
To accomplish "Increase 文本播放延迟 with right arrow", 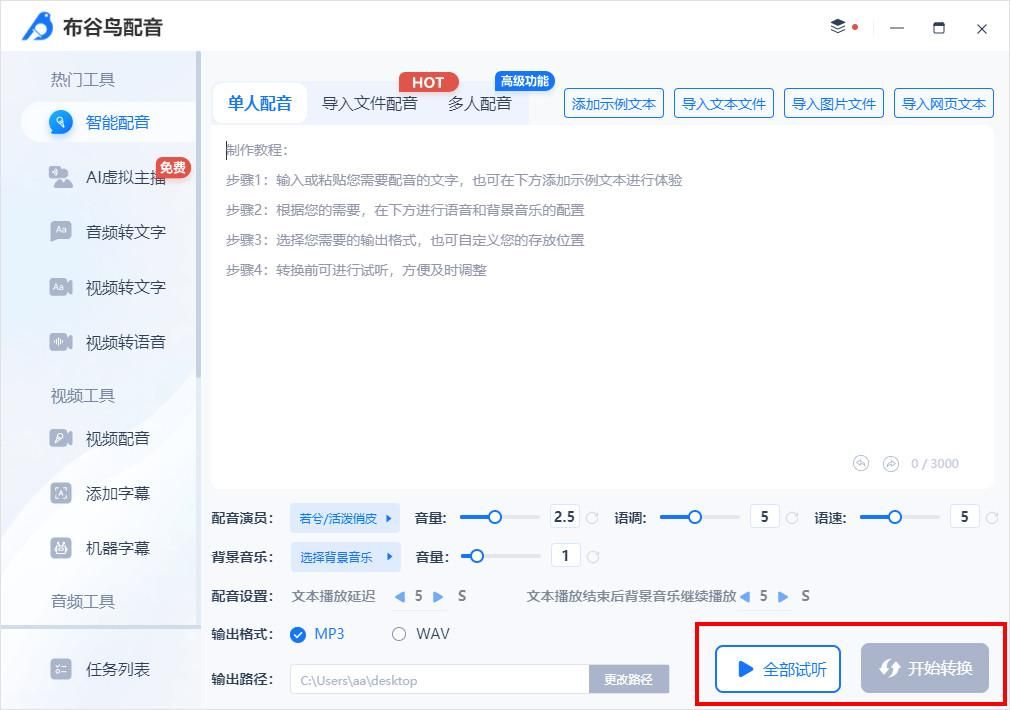I will click(438, 597).
